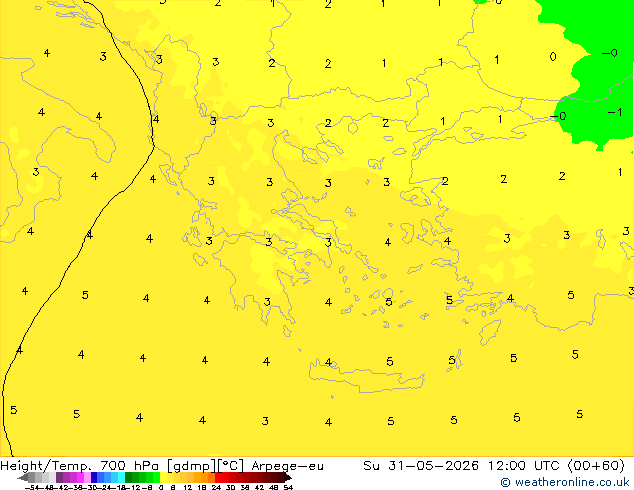Select the gray swatch of the legend
This screenshot has width=634, height=490.
(x=32, y=477)
